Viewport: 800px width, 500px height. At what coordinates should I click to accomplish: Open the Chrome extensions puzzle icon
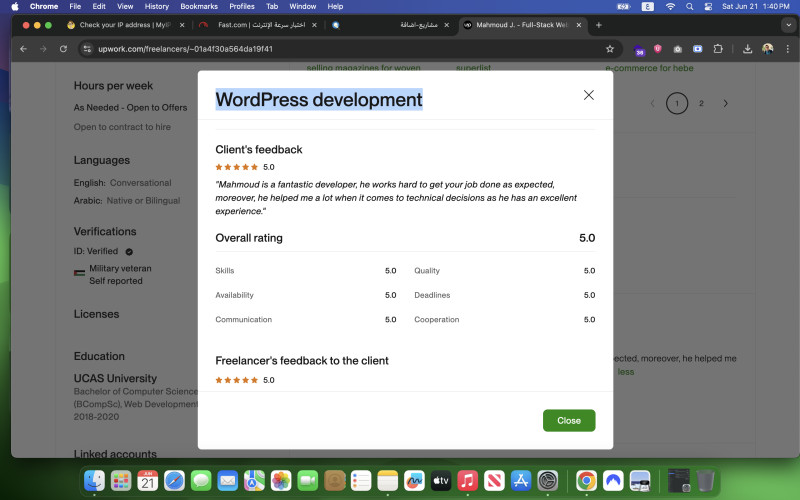click(717, 48)
